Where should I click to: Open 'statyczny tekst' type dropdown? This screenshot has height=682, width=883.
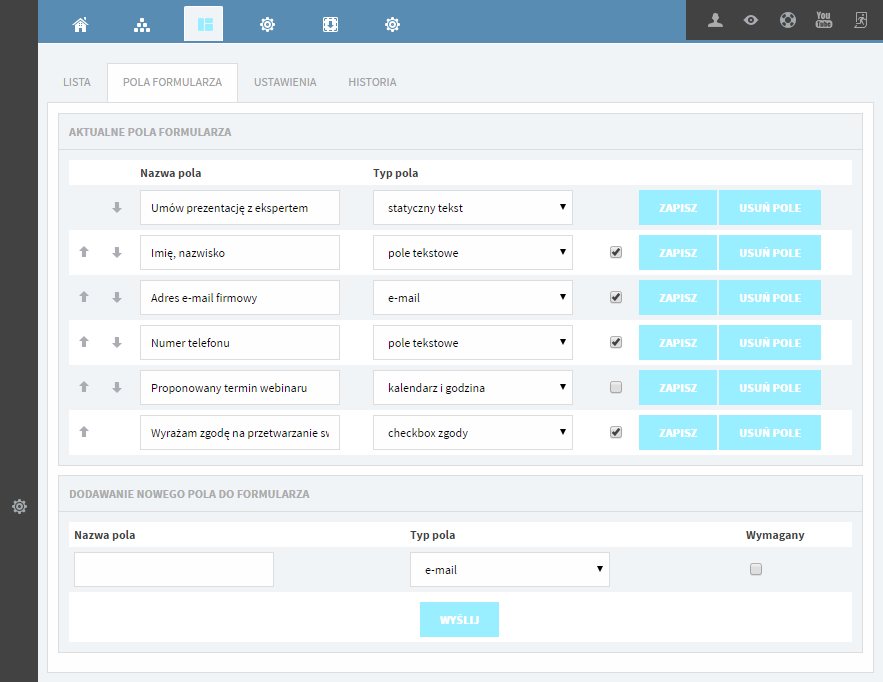(x=472, y=207)
